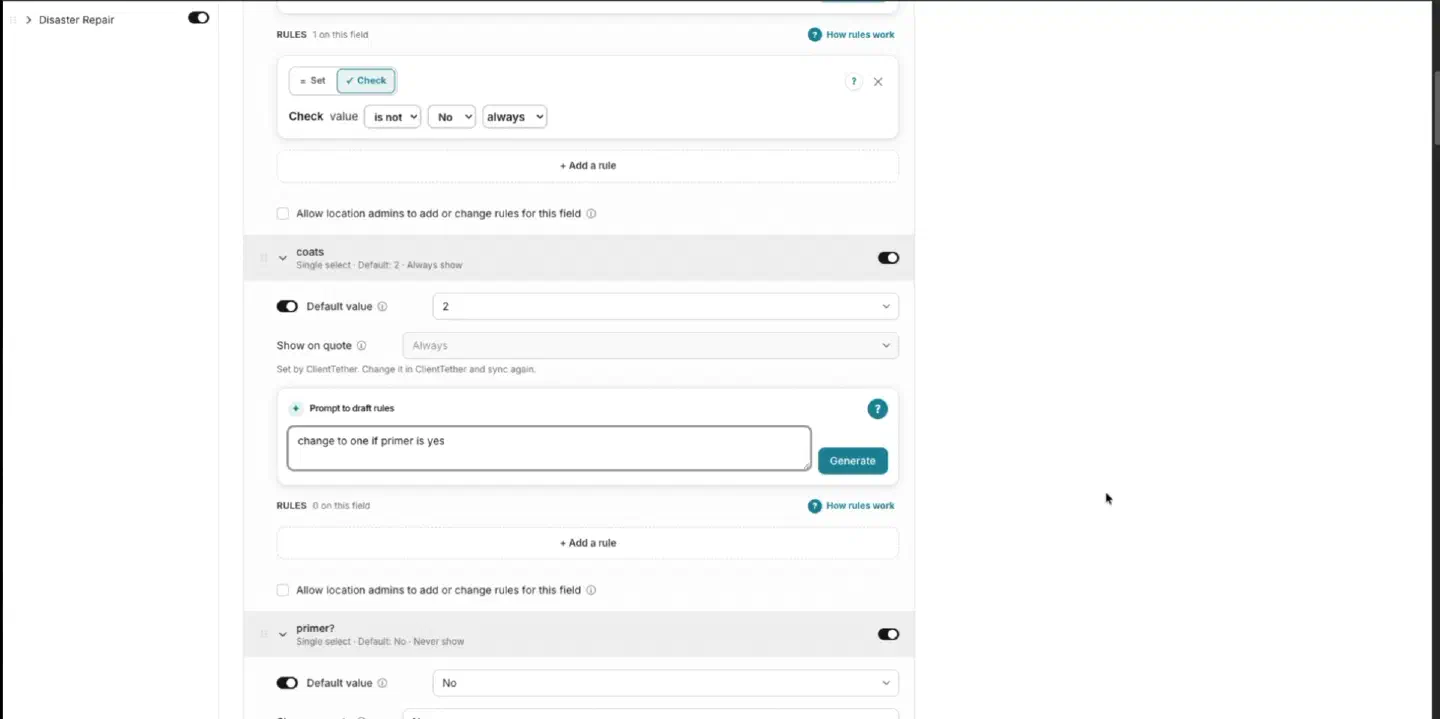Open the coats default value dropdown showing 2
This screenshot has width=1440, height=719.
tap(665, 306)
